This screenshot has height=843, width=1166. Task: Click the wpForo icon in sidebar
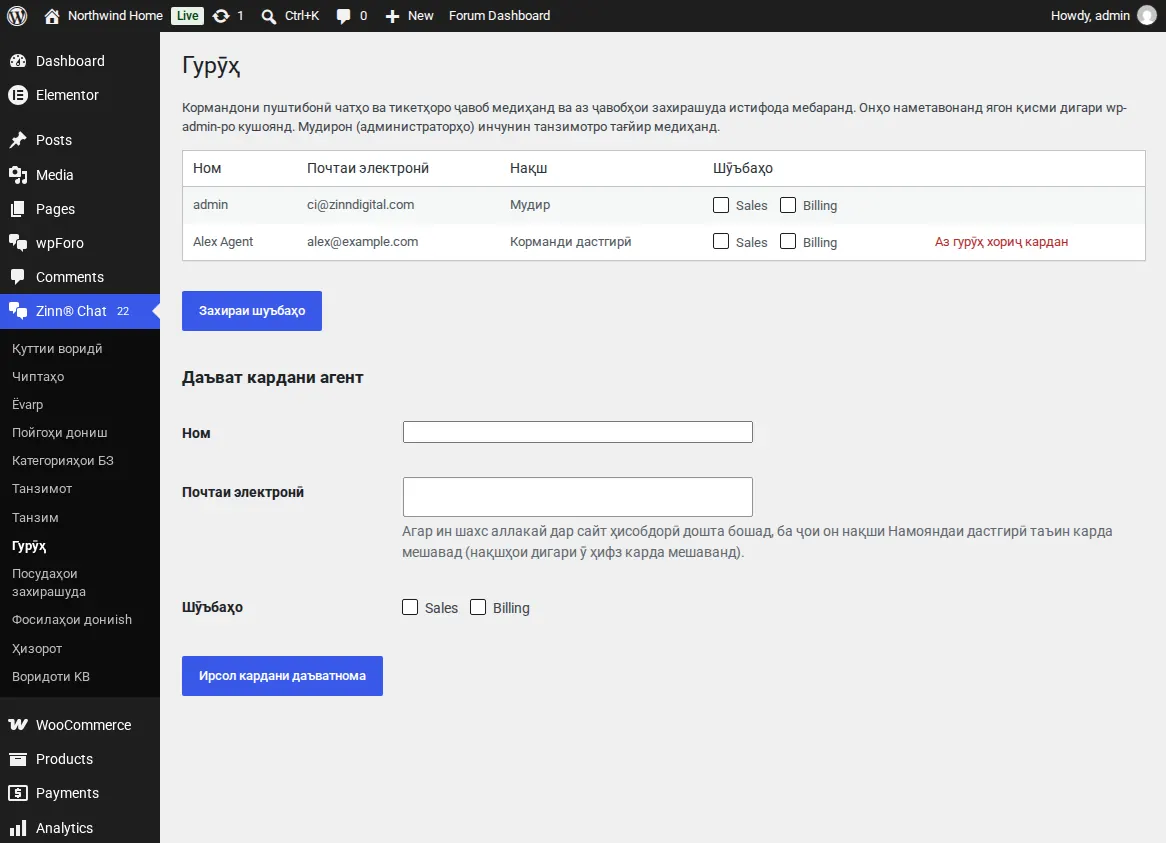(18, 243)
